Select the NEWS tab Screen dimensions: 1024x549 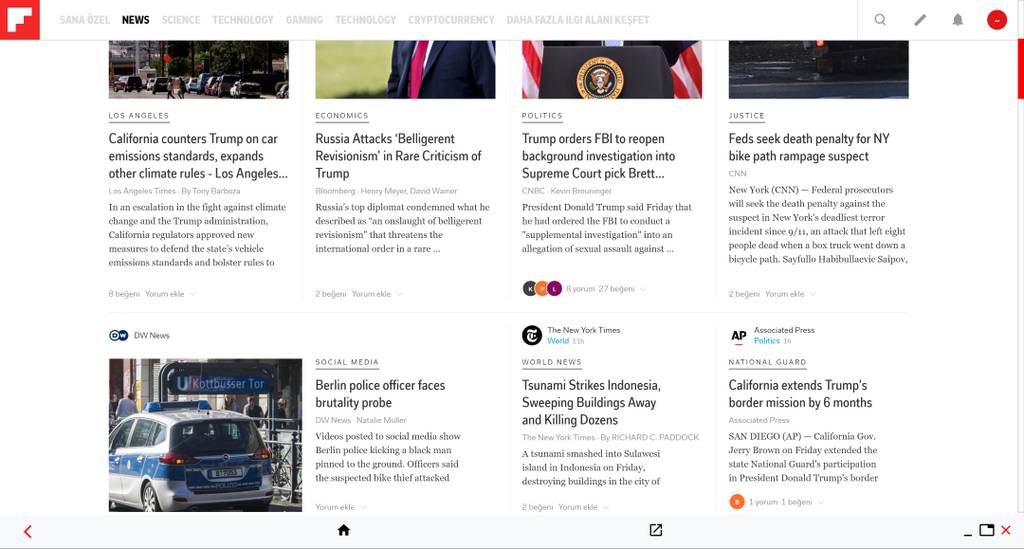pyautogui.click(x=135, y=20)
